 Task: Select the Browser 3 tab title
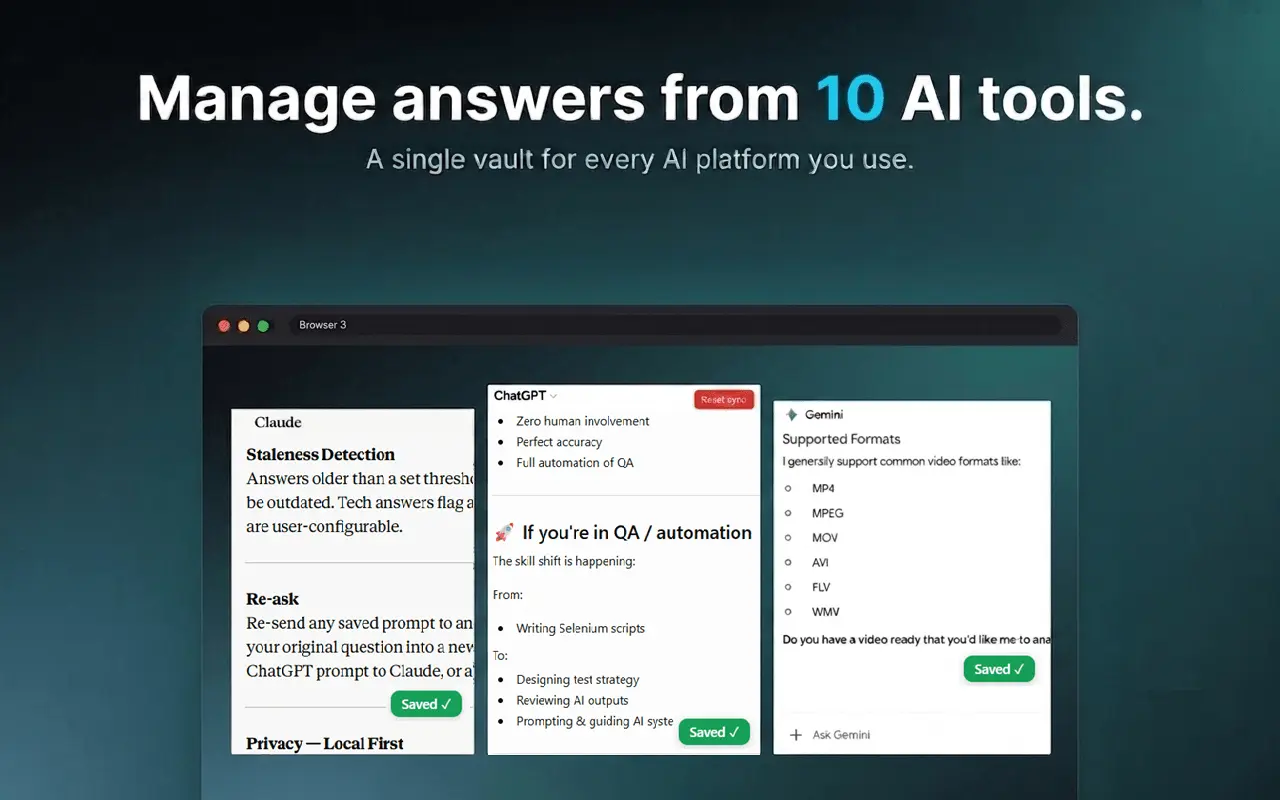tap(323, 325)
